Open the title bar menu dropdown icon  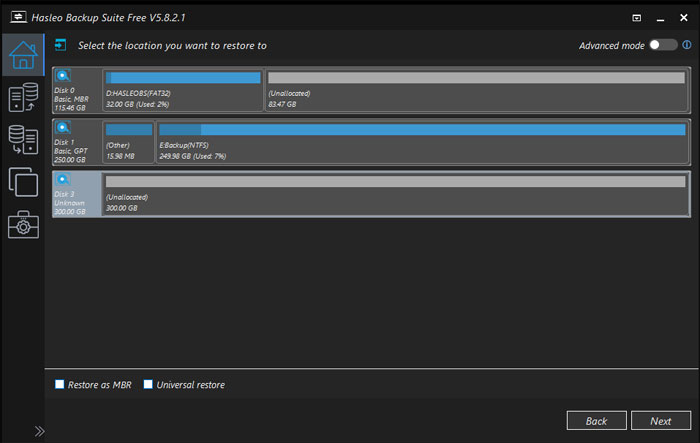click(x=637, y=18)
